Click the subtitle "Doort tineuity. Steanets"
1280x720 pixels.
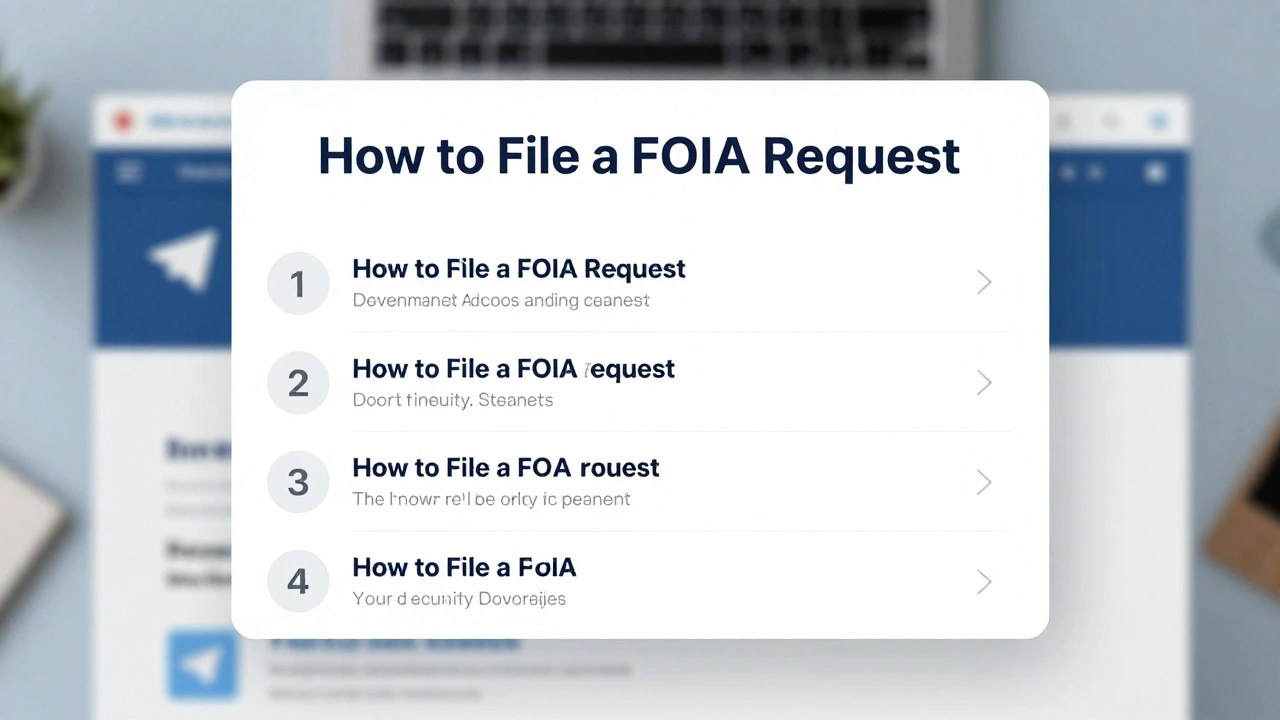(452, 400)
